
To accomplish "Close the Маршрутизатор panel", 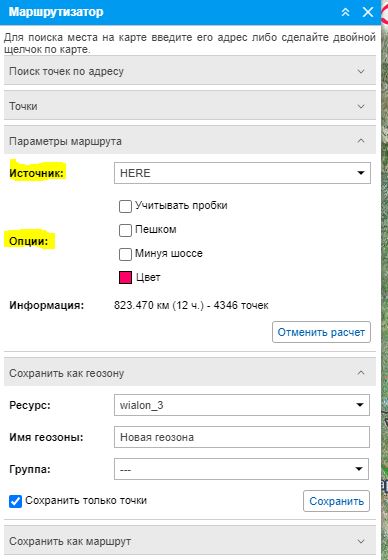I will (x=368, y=12).
